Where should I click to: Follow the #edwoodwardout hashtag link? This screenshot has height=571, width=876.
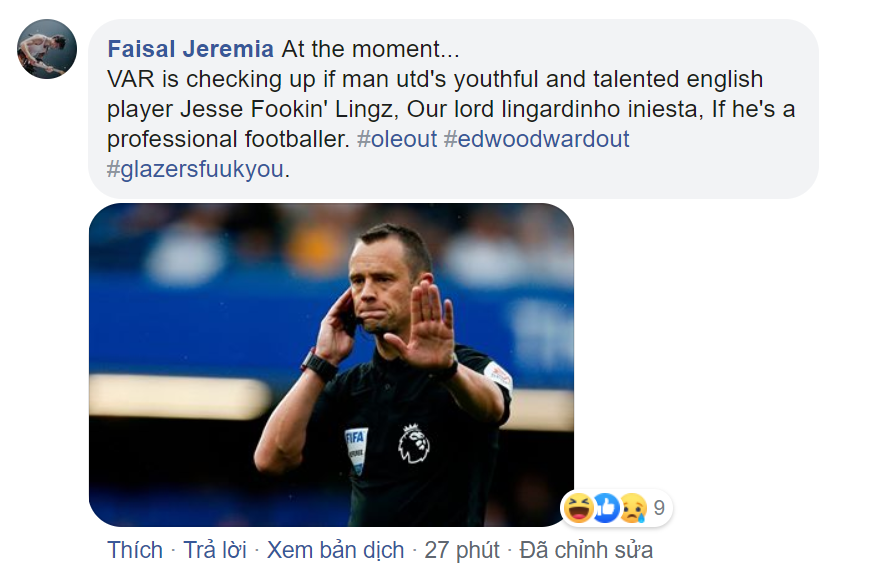(536, 139)
